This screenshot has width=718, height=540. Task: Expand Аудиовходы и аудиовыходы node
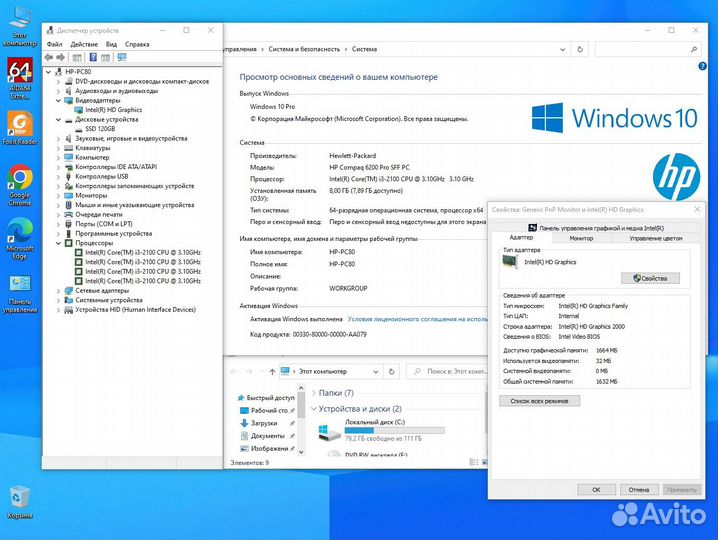pos(58,91)
